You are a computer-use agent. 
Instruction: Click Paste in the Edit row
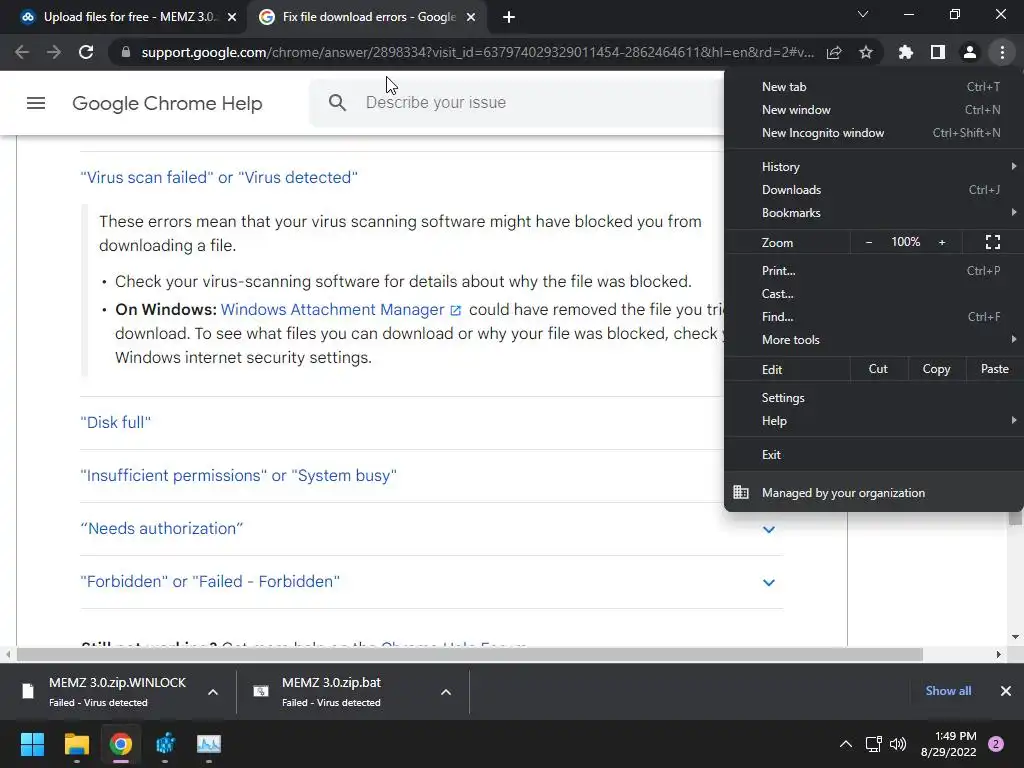[995, 369]
